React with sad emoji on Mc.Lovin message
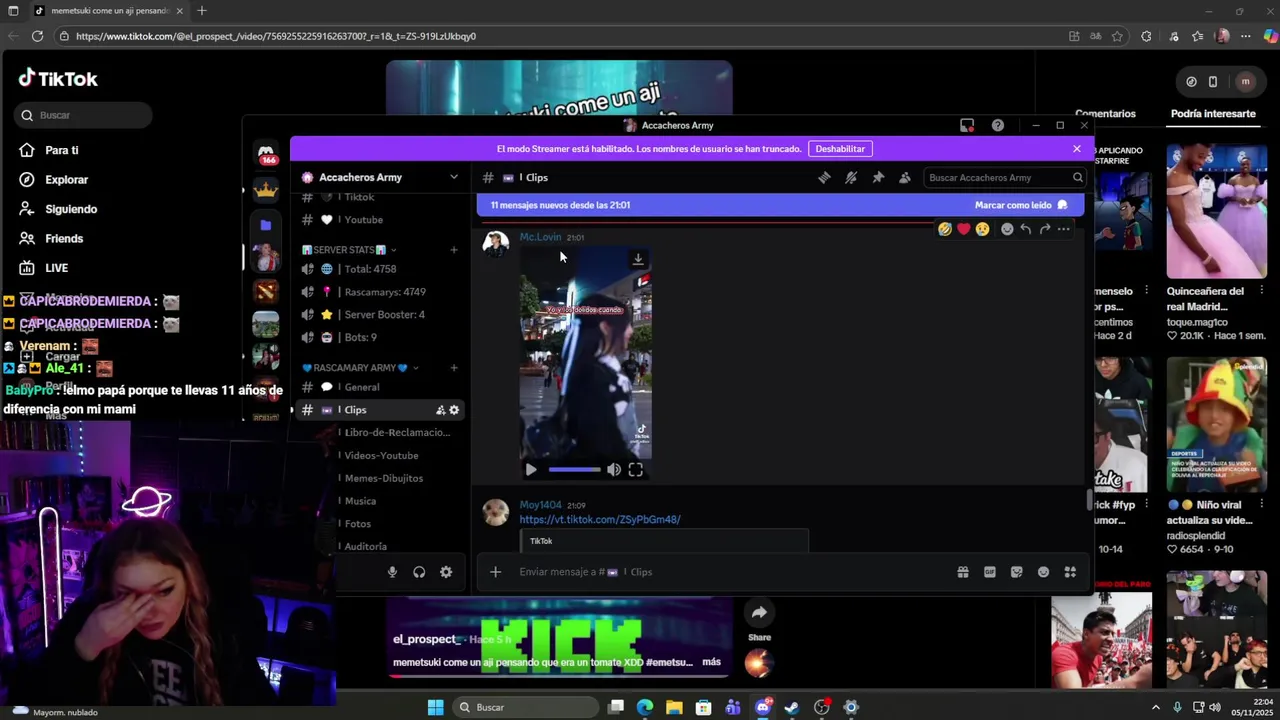This screenshot has height=720, width=1280. tap(983, 229)
